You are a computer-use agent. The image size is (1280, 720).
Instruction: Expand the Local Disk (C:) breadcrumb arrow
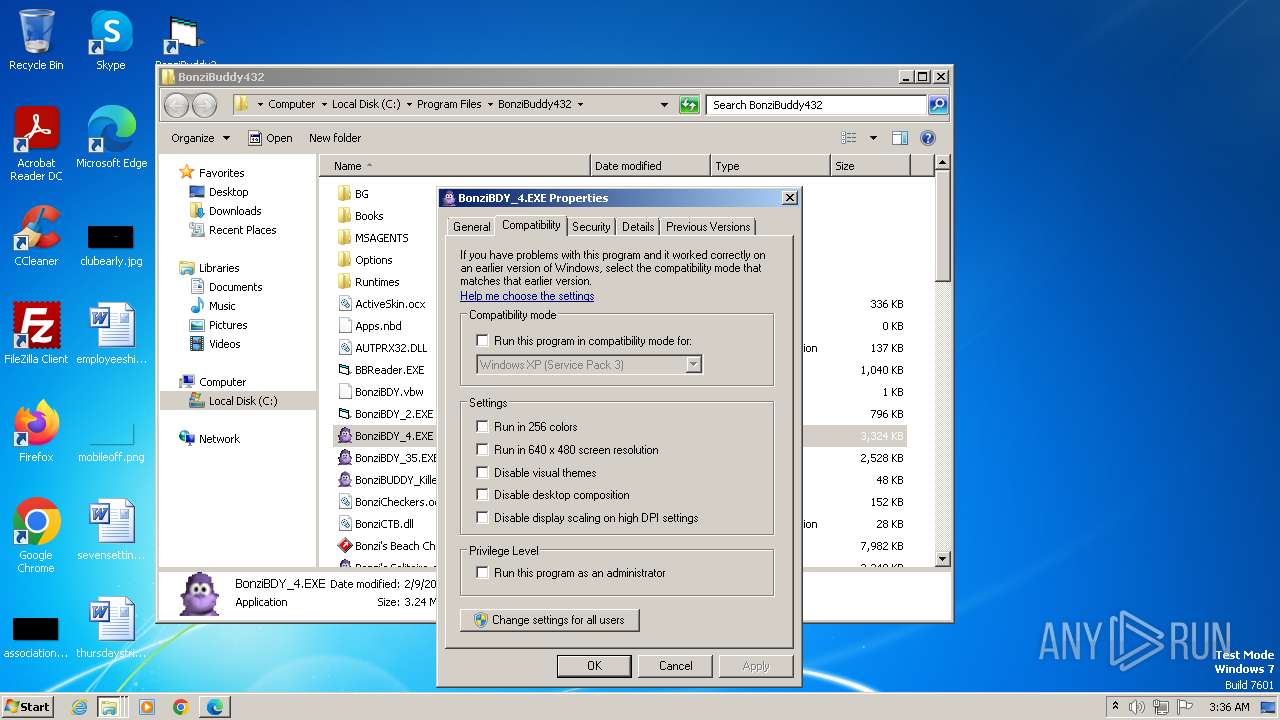(x=409, y=104)
